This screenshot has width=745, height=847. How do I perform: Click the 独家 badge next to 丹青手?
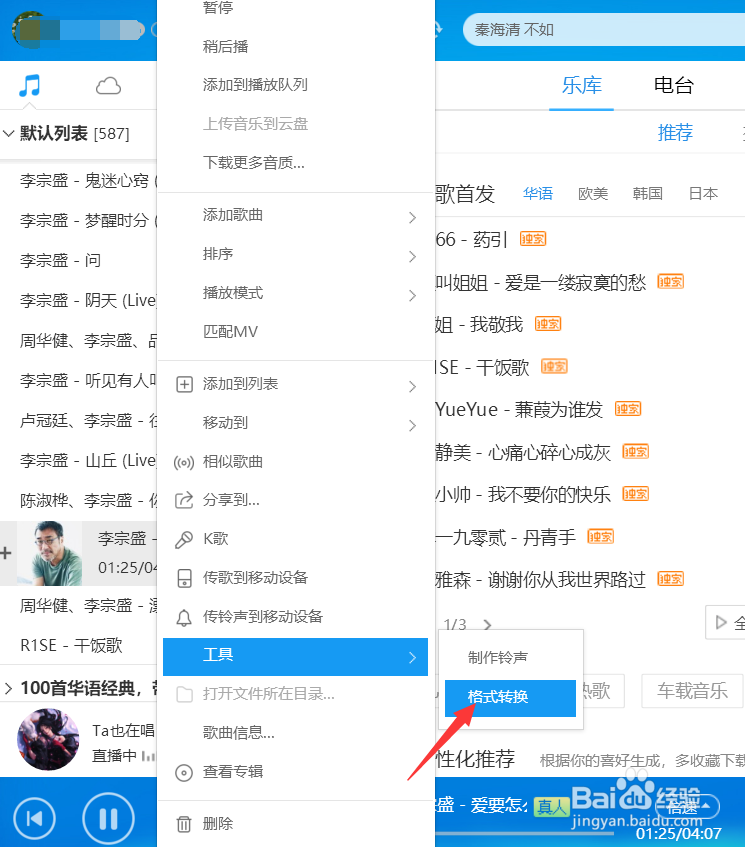click(600, 537)
